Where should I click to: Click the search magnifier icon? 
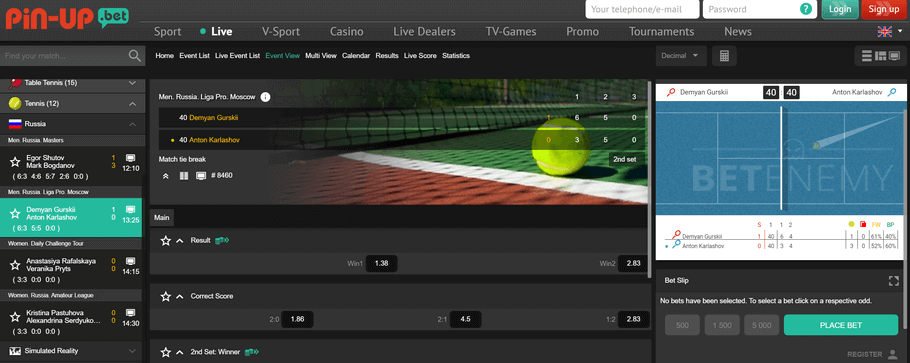click(135, 56)
